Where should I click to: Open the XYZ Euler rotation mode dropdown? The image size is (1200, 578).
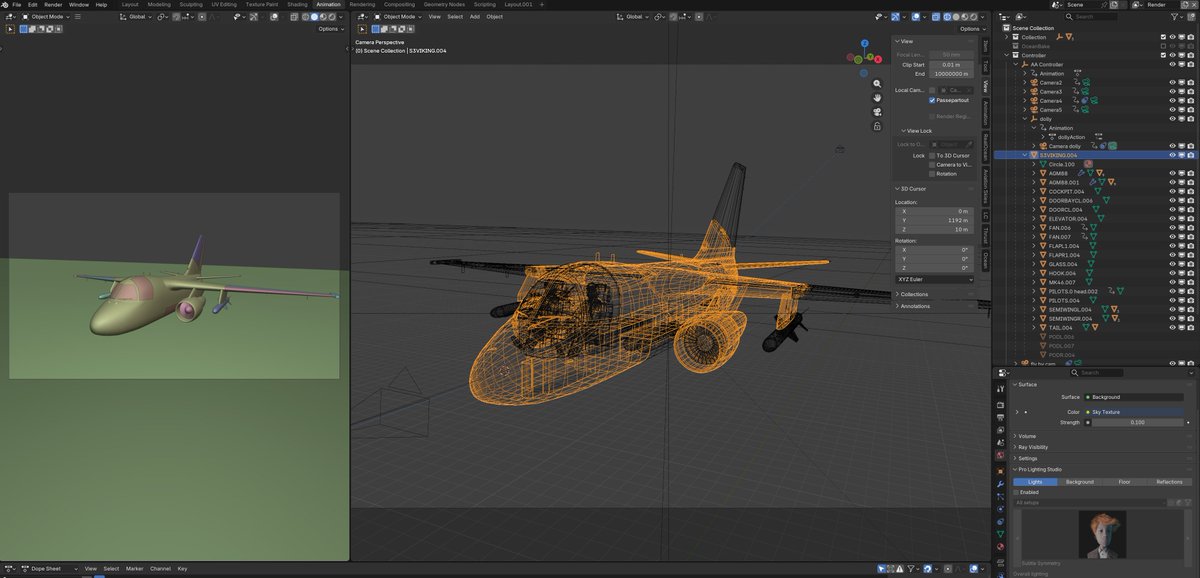click(935, 279)
